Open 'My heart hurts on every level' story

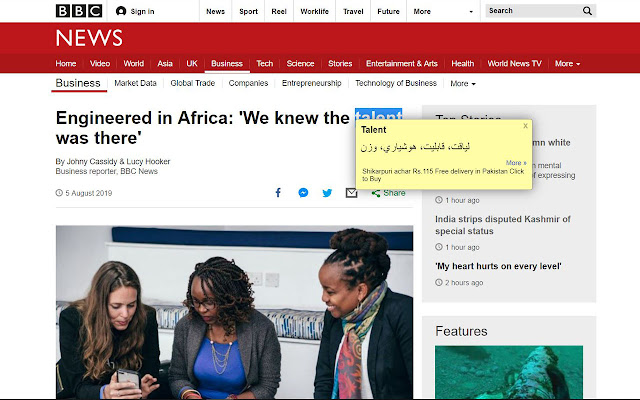[498, 266]
